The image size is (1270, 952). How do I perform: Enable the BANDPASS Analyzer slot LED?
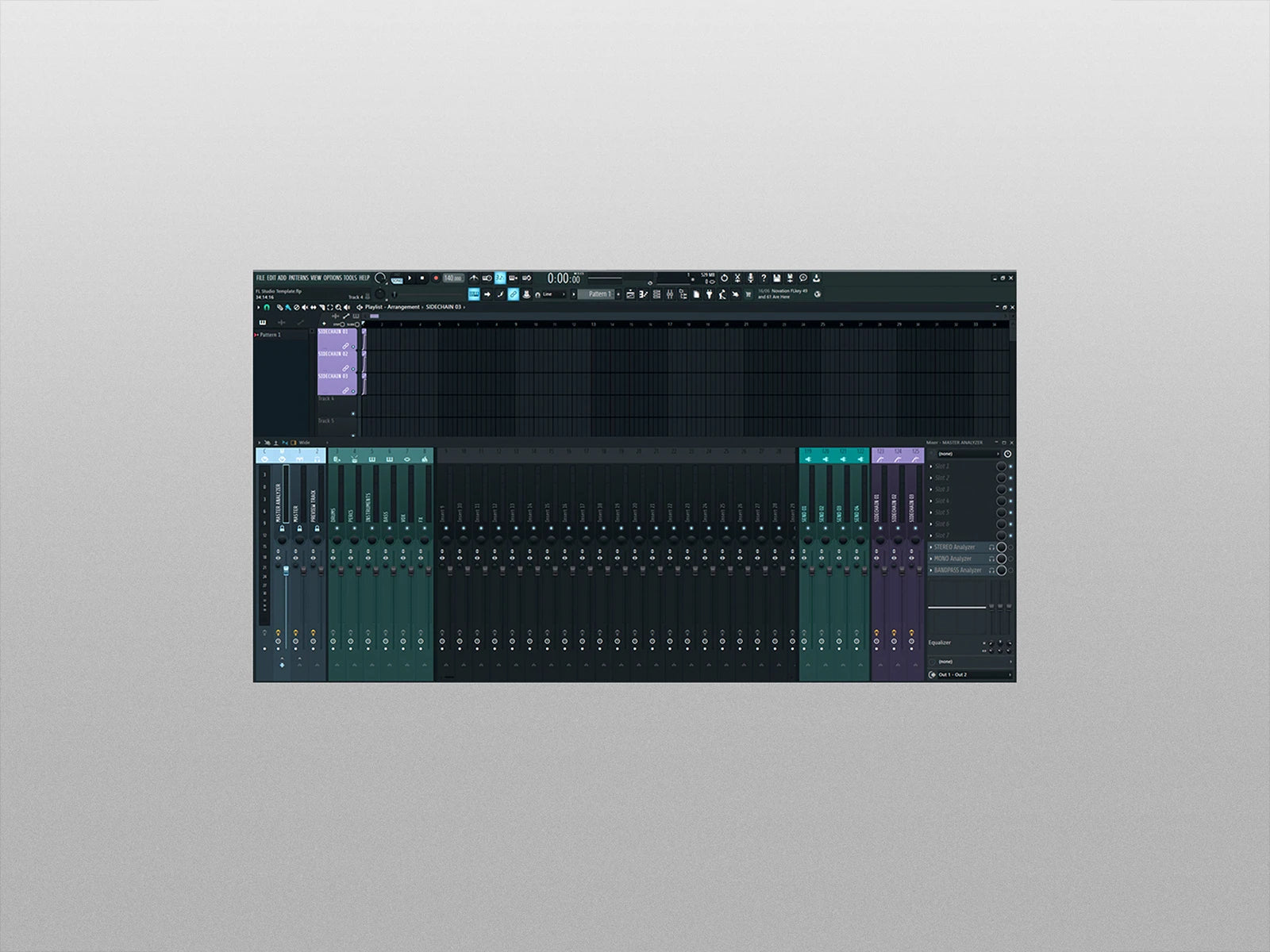pos(1010,570)
